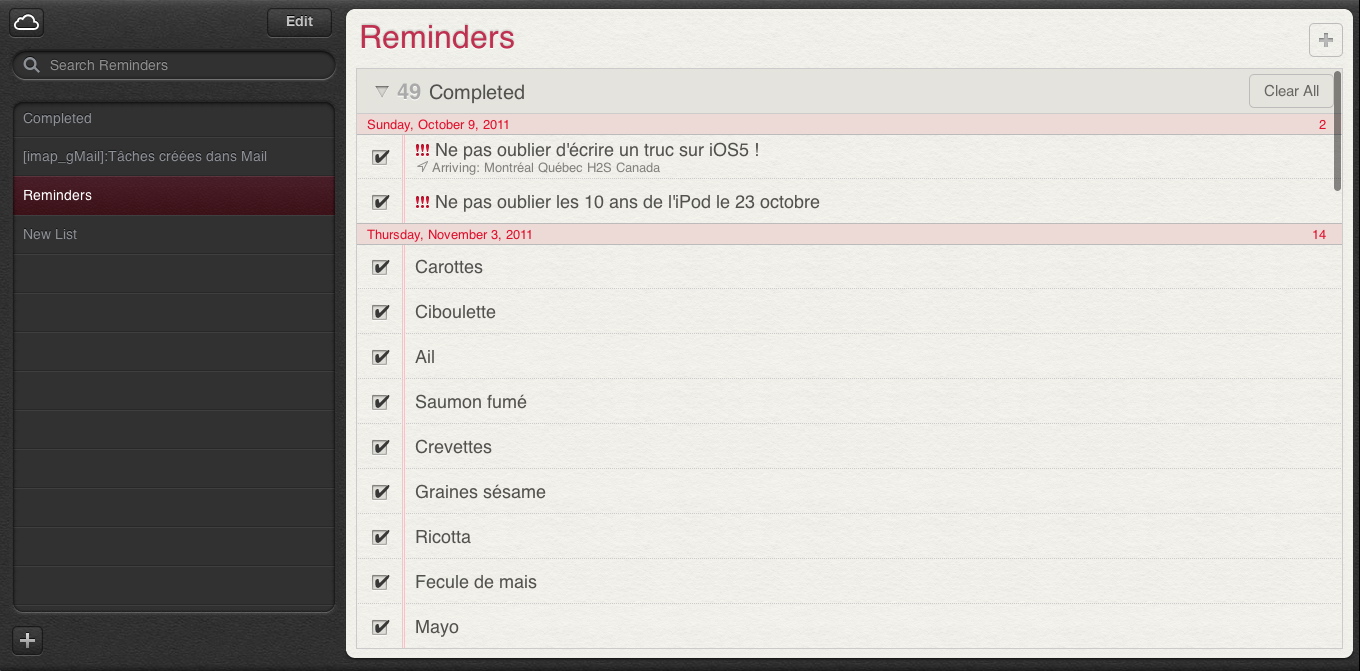
Task: Click the magnifier icon in the search bar
Action: [x=32, y=65]
